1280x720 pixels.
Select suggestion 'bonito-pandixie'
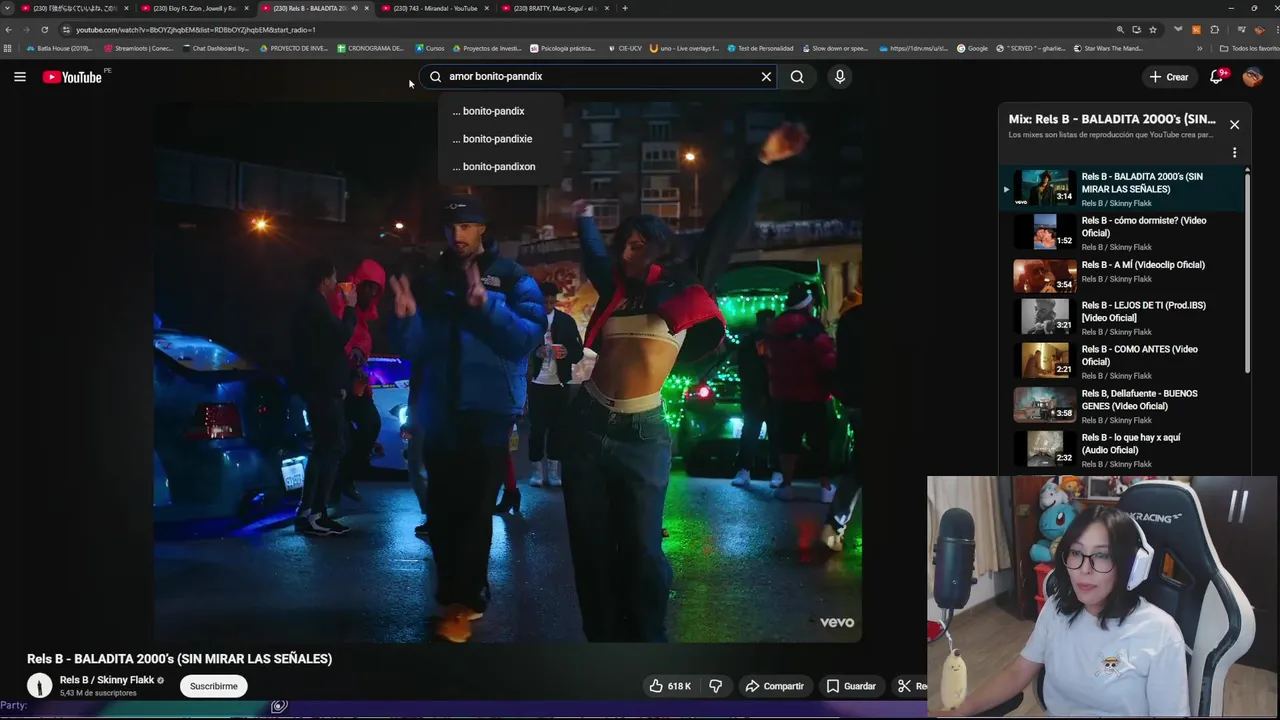(500, 139)
